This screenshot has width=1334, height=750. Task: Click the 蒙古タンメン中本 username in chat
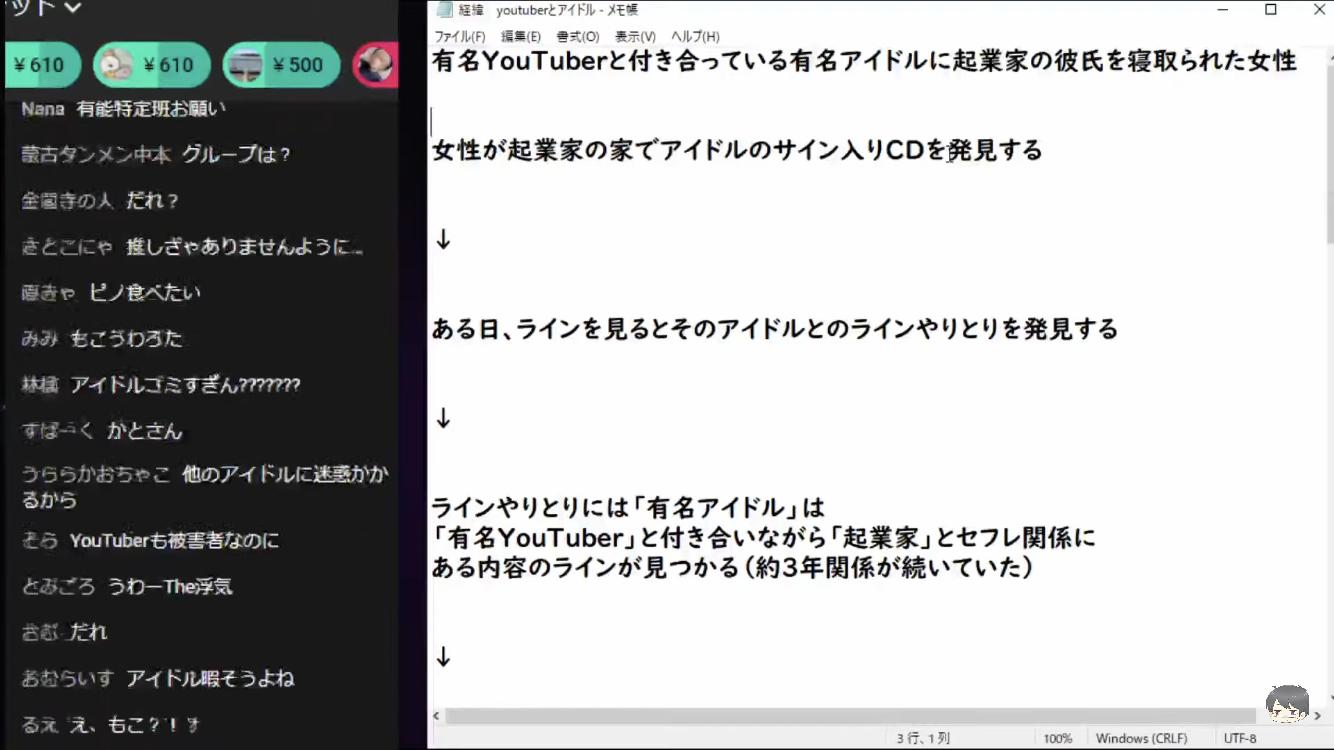tap(96, 155)
